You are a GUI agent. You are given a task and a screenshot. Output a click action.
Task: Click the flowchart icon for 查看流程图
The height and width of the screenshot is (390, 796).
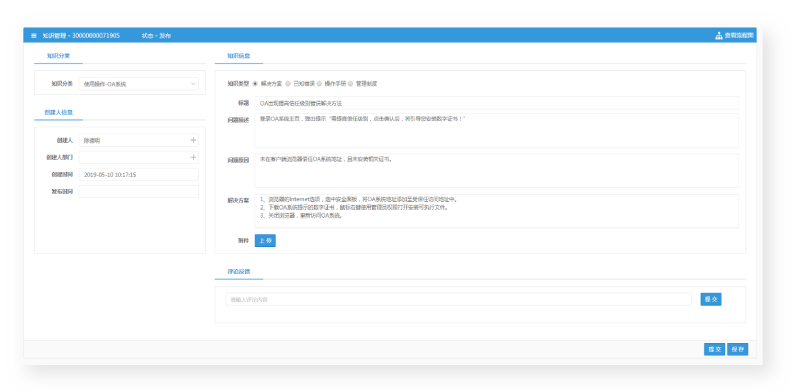click(x=719, y=36)
